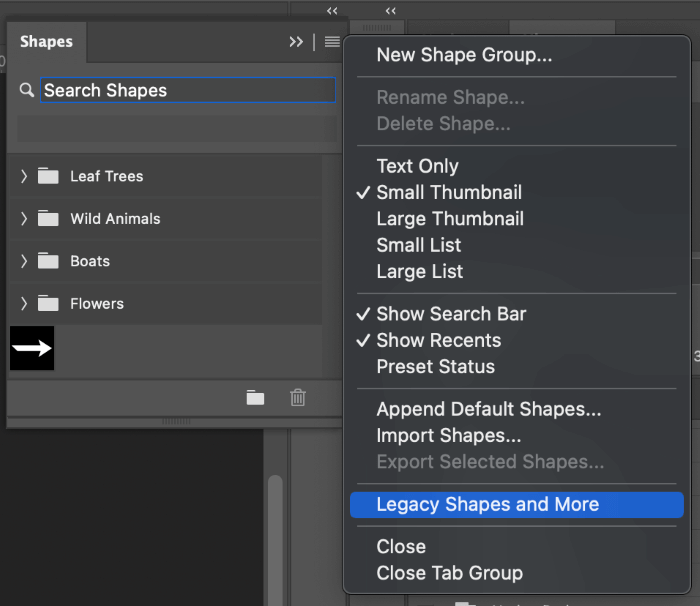Viewport: 700px width, 606px height.
Task: Click the search magnifier icon
Action: (27, 91)
